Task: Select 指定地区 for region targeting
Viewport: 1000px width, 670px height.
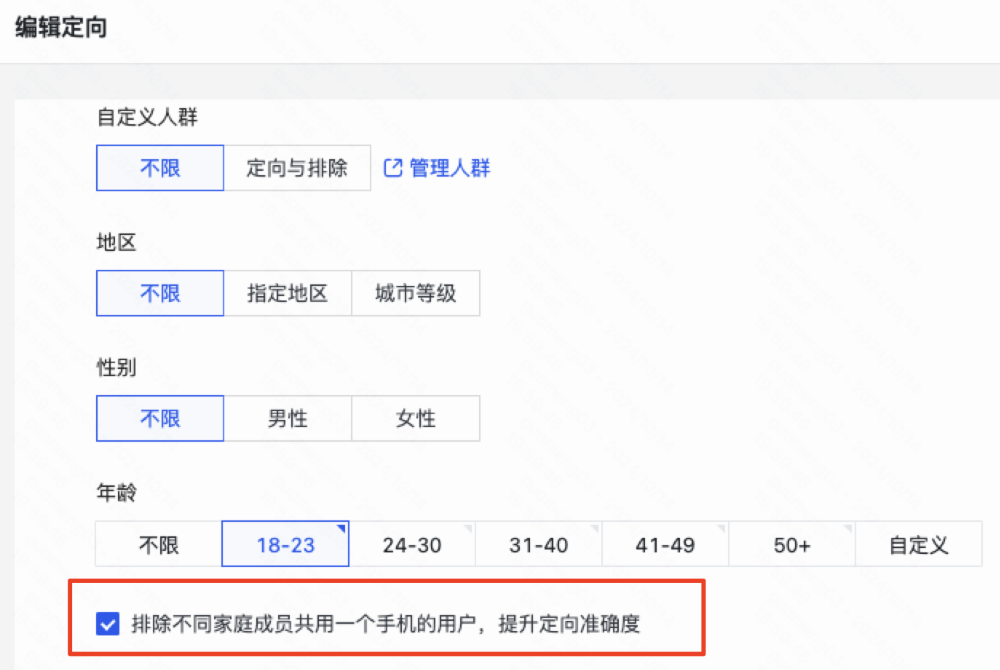Action: (287, 293)
